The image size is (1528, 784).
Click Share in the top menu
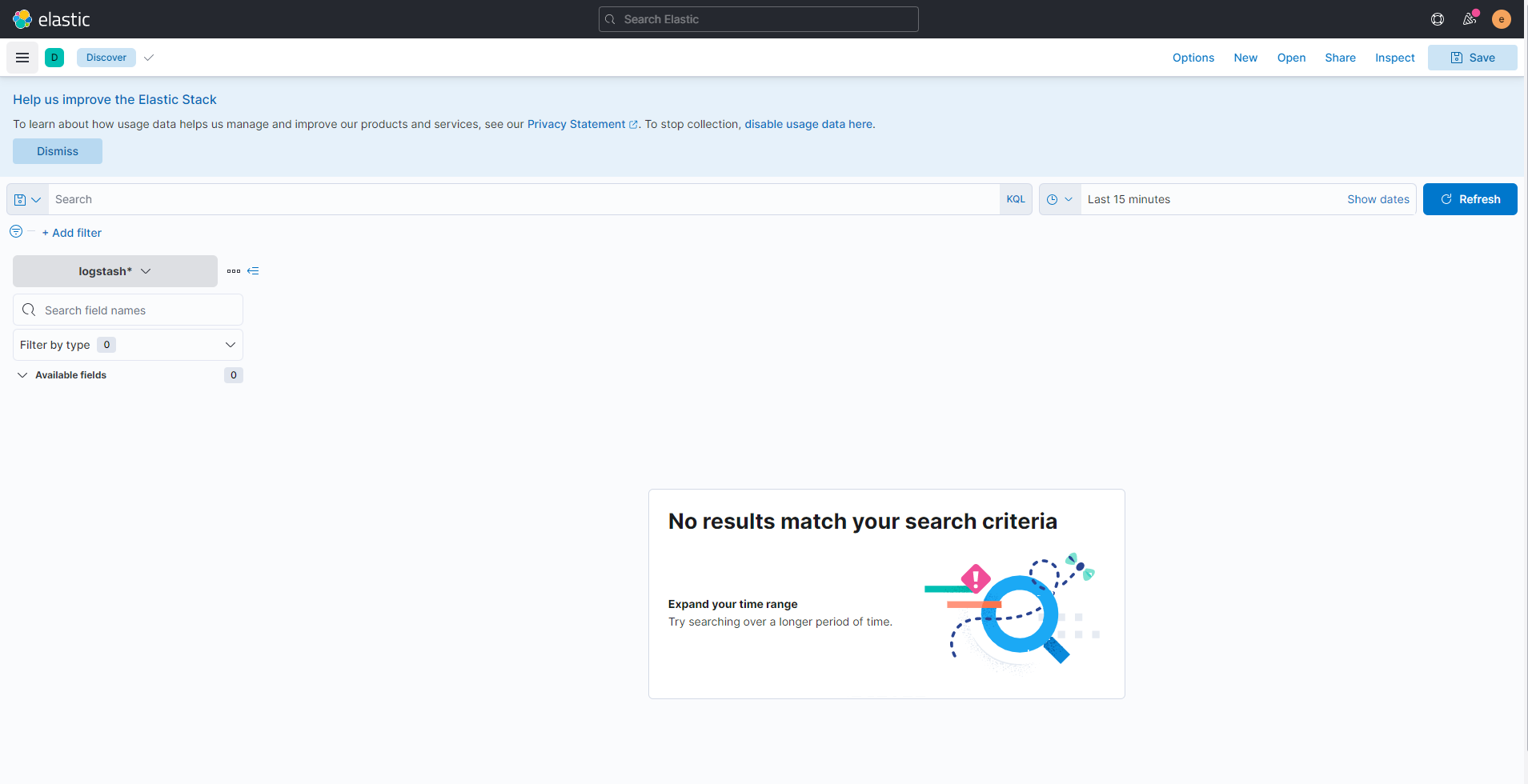tap(1340, 58)
